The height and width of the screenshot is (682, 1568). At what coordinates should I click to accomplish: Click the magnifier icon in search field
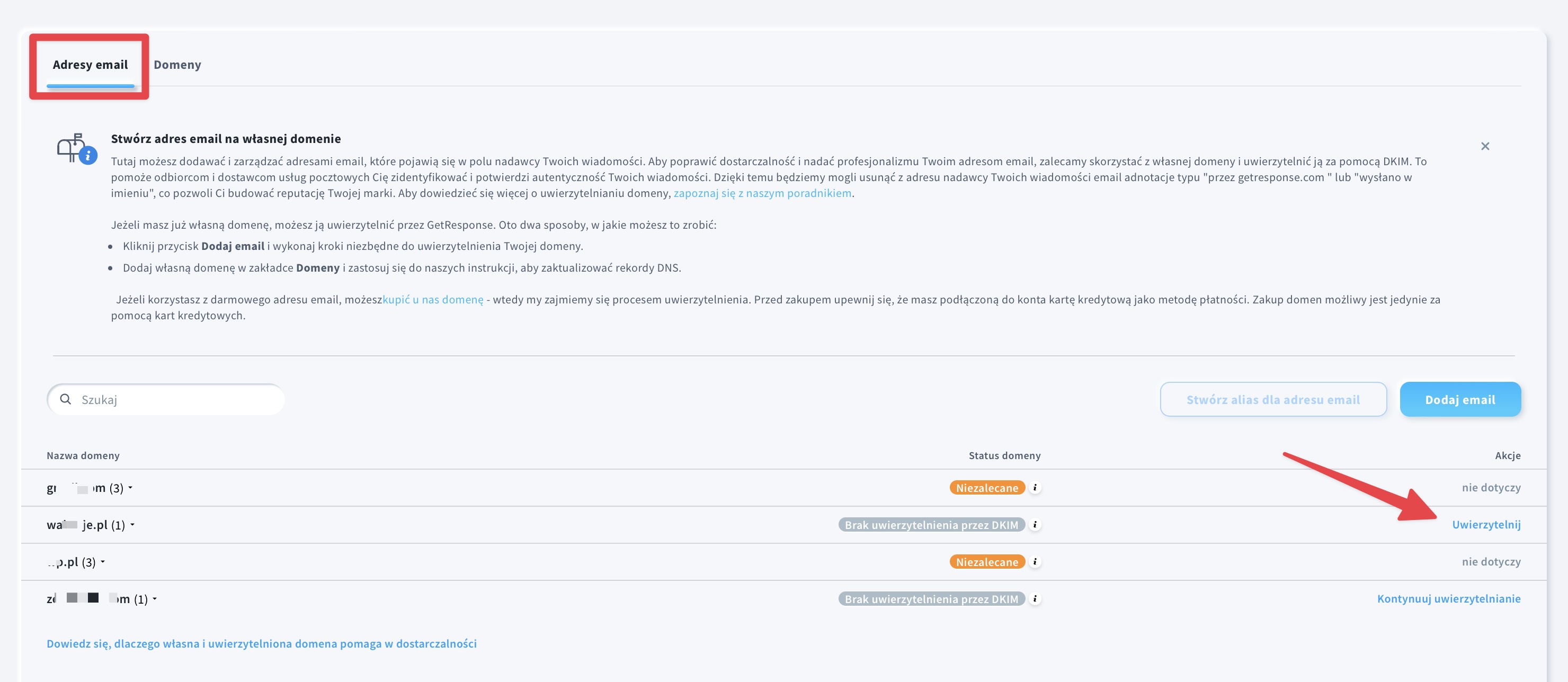point(66,399)
